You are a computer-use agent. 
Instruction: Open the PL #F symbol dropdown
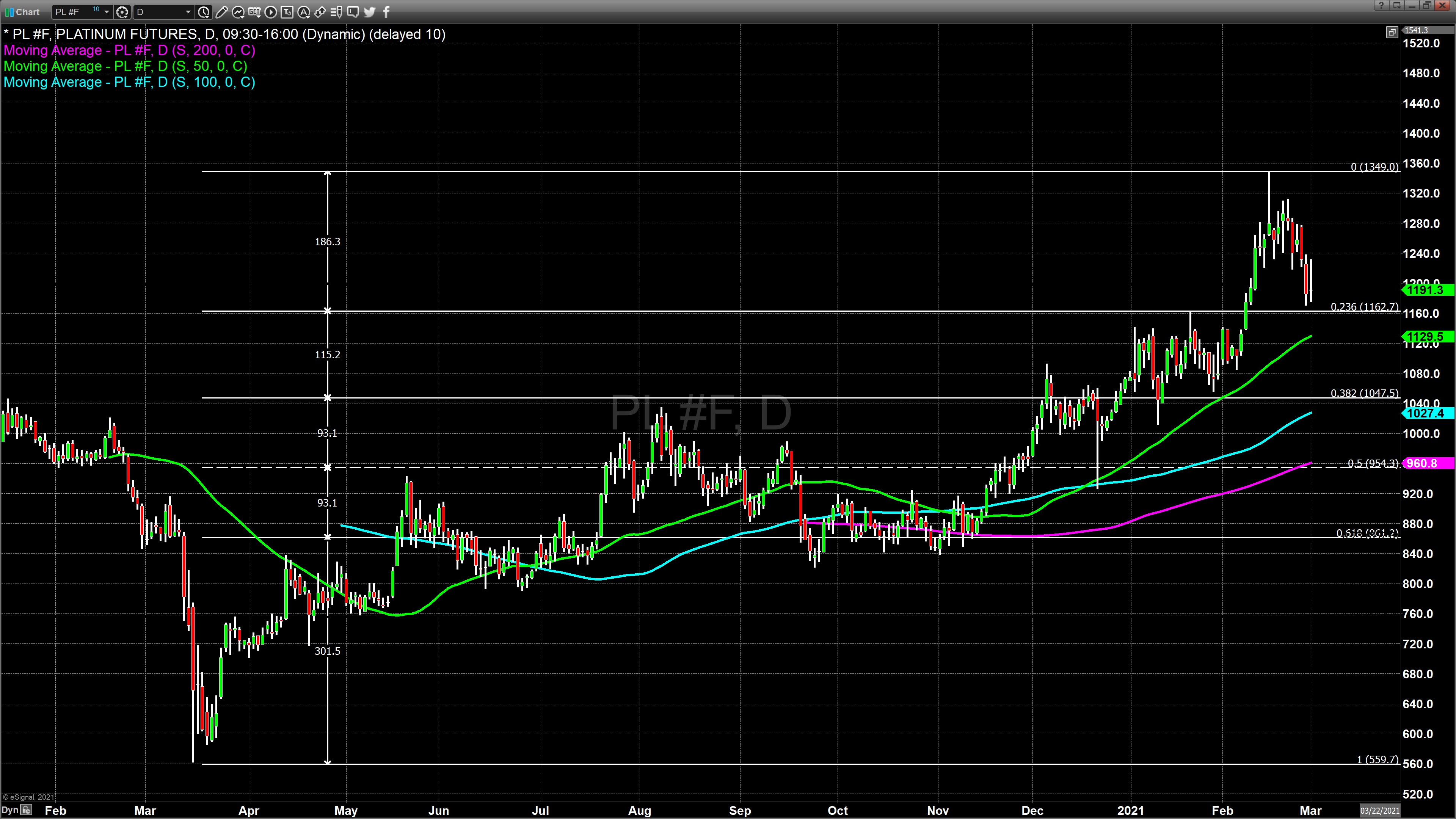click(x=106, y=12)
